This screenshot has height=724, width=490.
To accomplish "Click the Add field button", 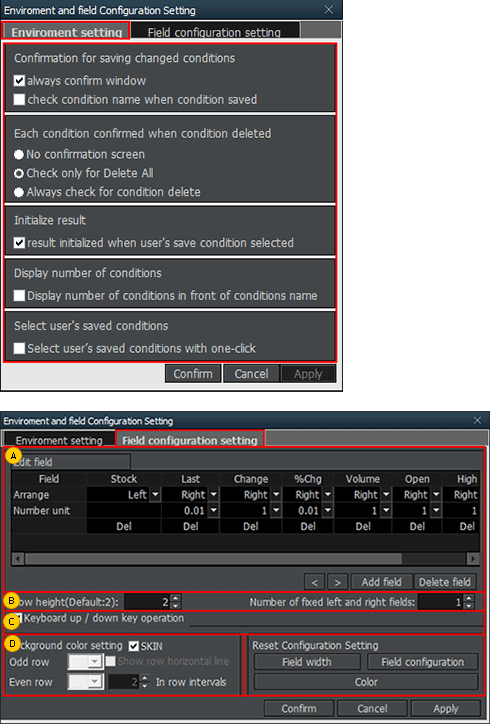I will pos(381,582).
